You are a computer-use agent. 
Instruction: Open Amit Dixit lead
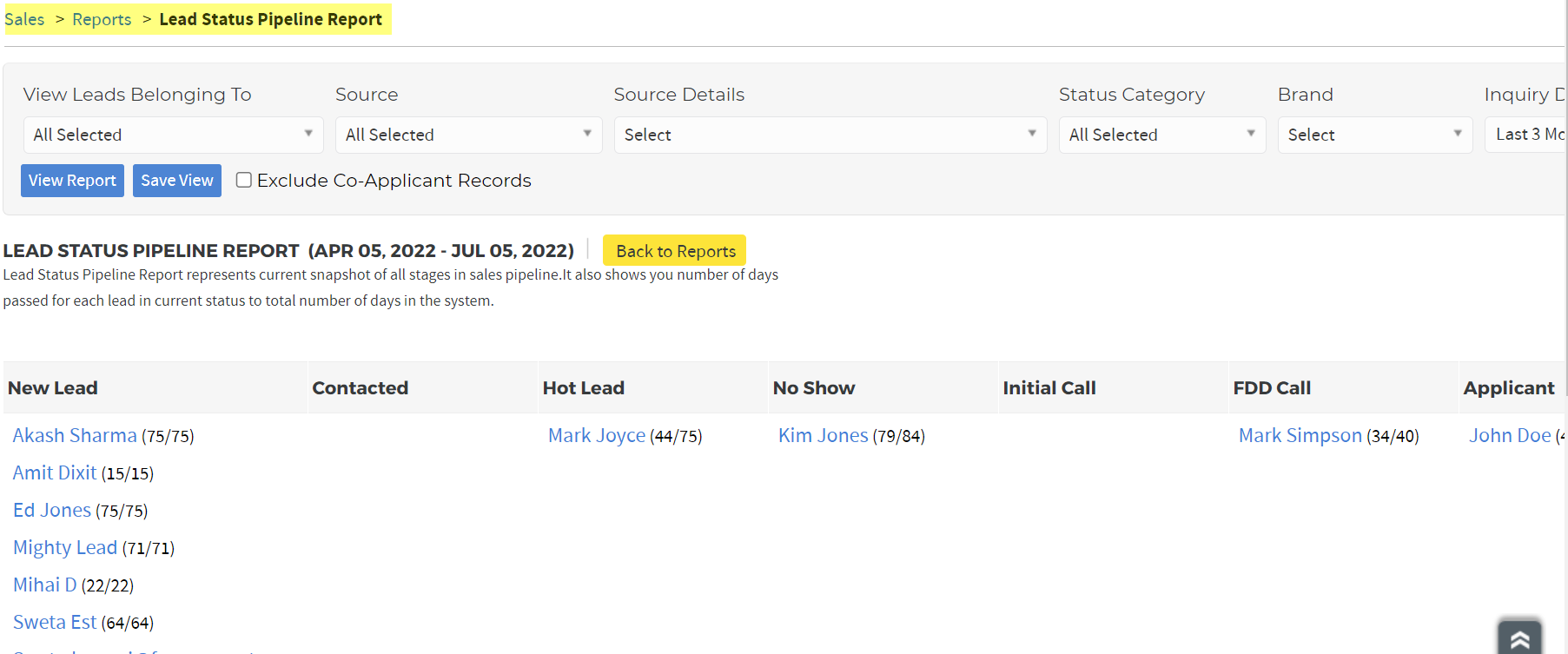[55, 472]
